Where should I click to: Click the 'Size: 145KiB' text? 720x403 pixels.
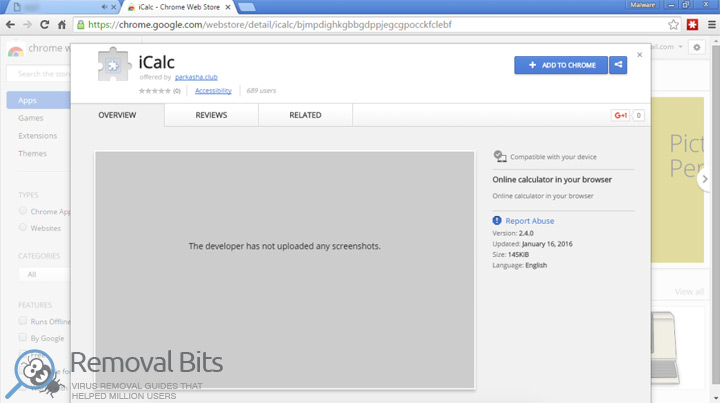click(511, 254)
